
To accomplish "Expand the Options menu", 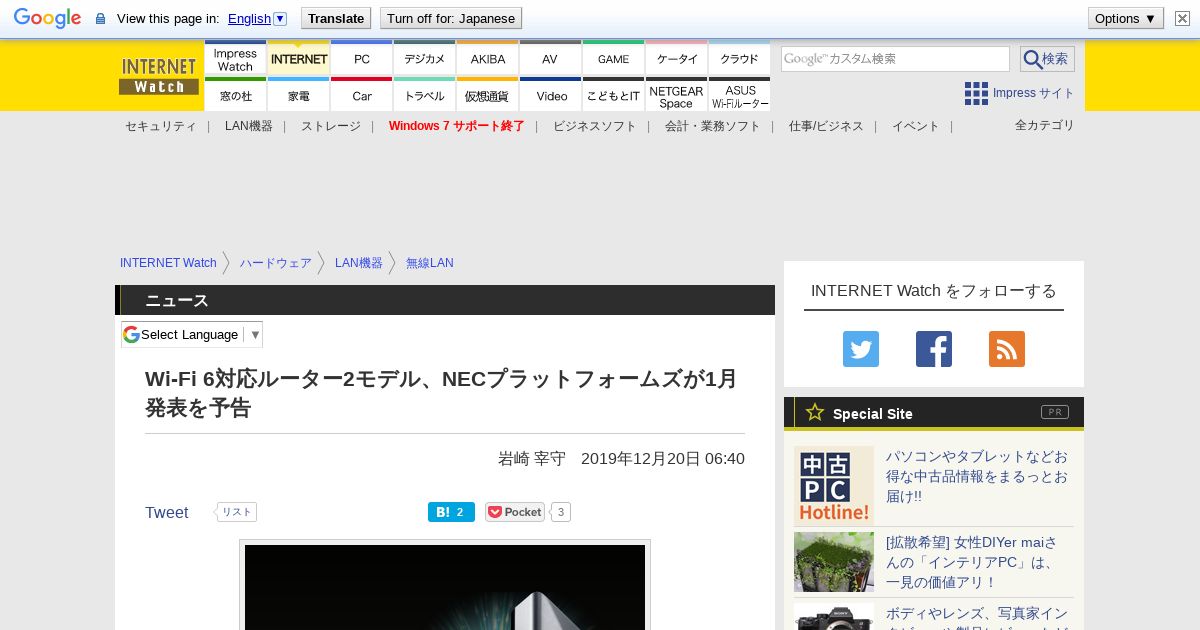I will point(1125,18).
